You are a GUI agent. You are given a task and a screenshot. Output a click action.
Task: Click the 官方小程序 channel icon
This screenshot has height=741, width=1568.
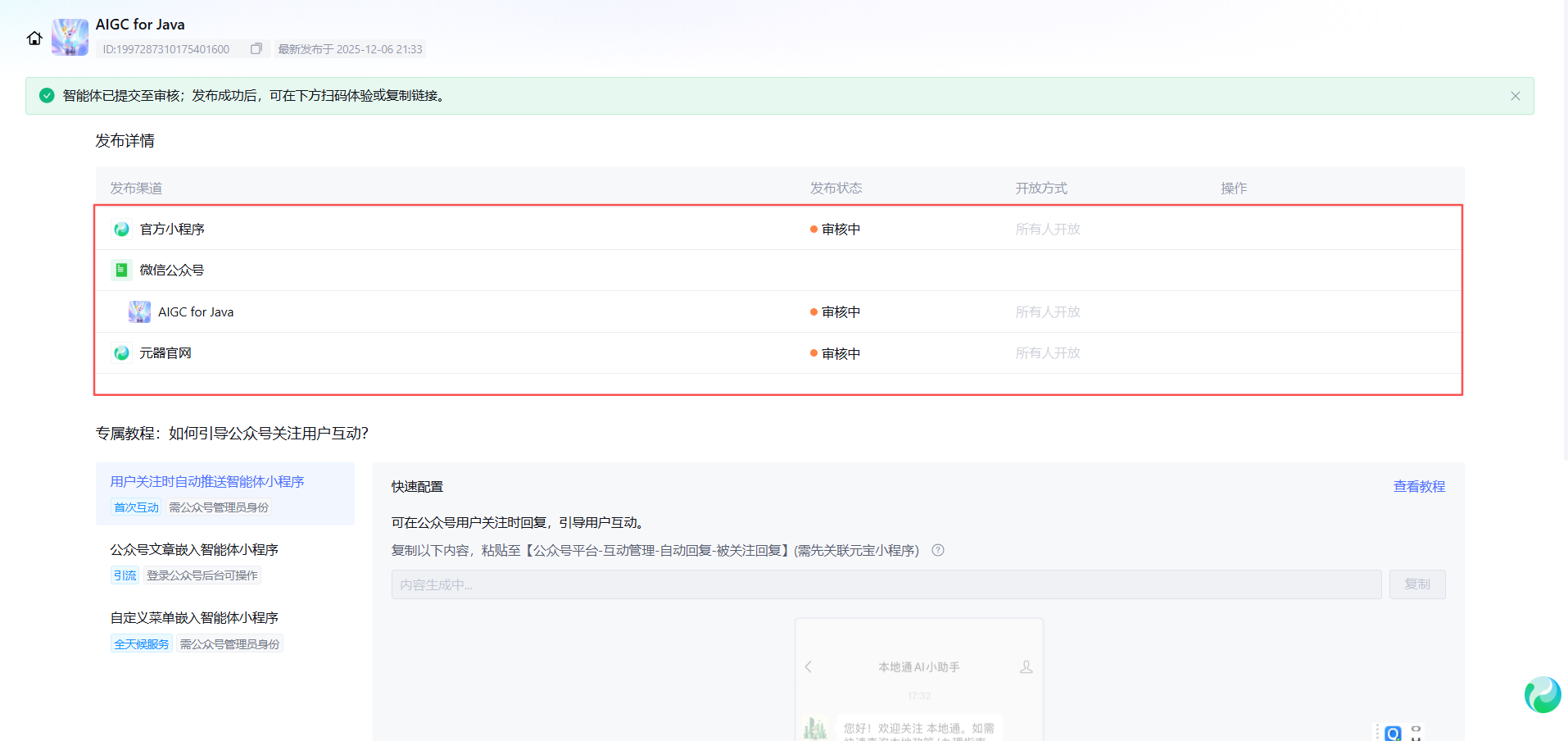(x=121, y=230)
